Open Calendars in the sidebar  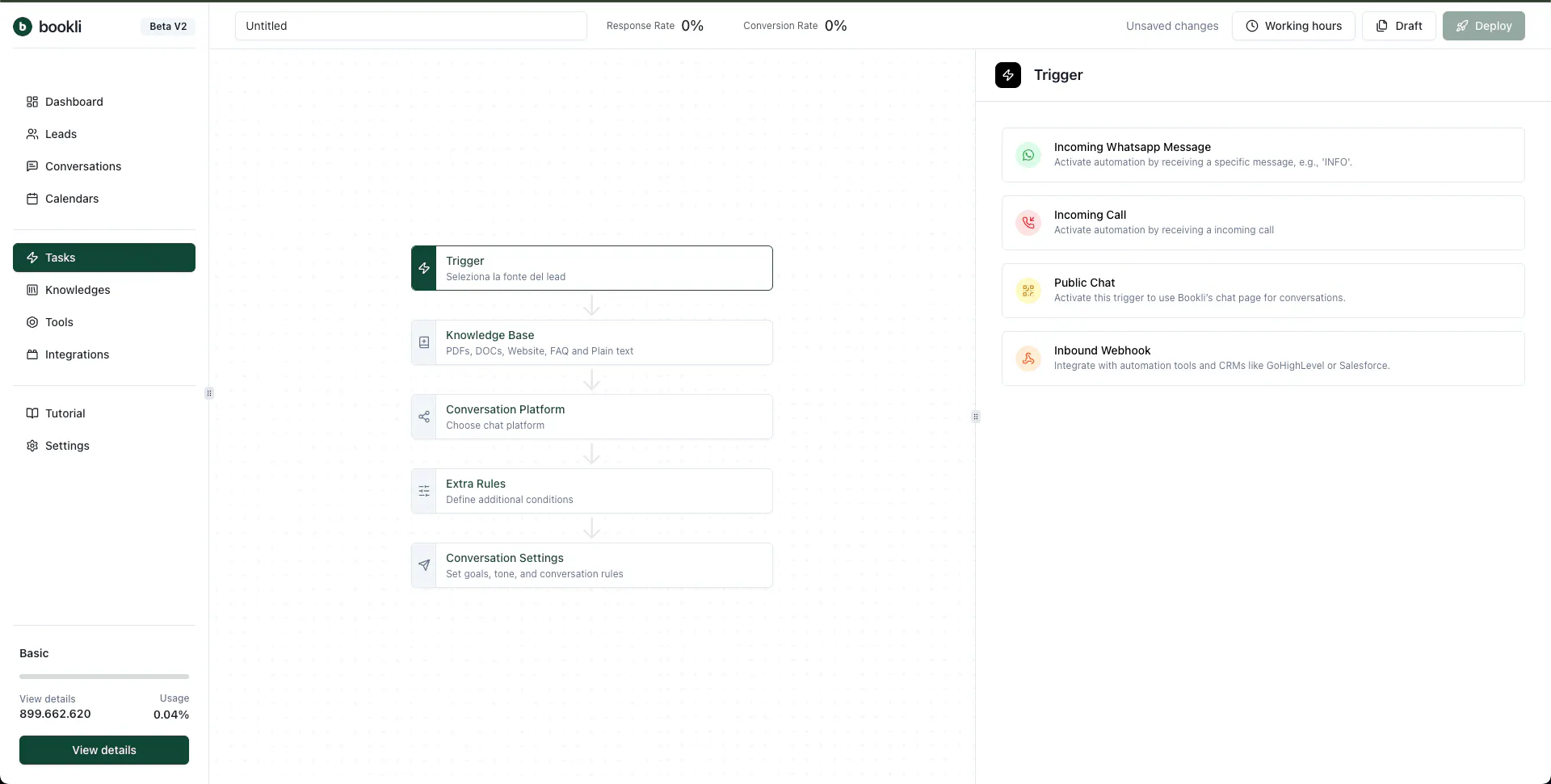(x=104, y=199)
